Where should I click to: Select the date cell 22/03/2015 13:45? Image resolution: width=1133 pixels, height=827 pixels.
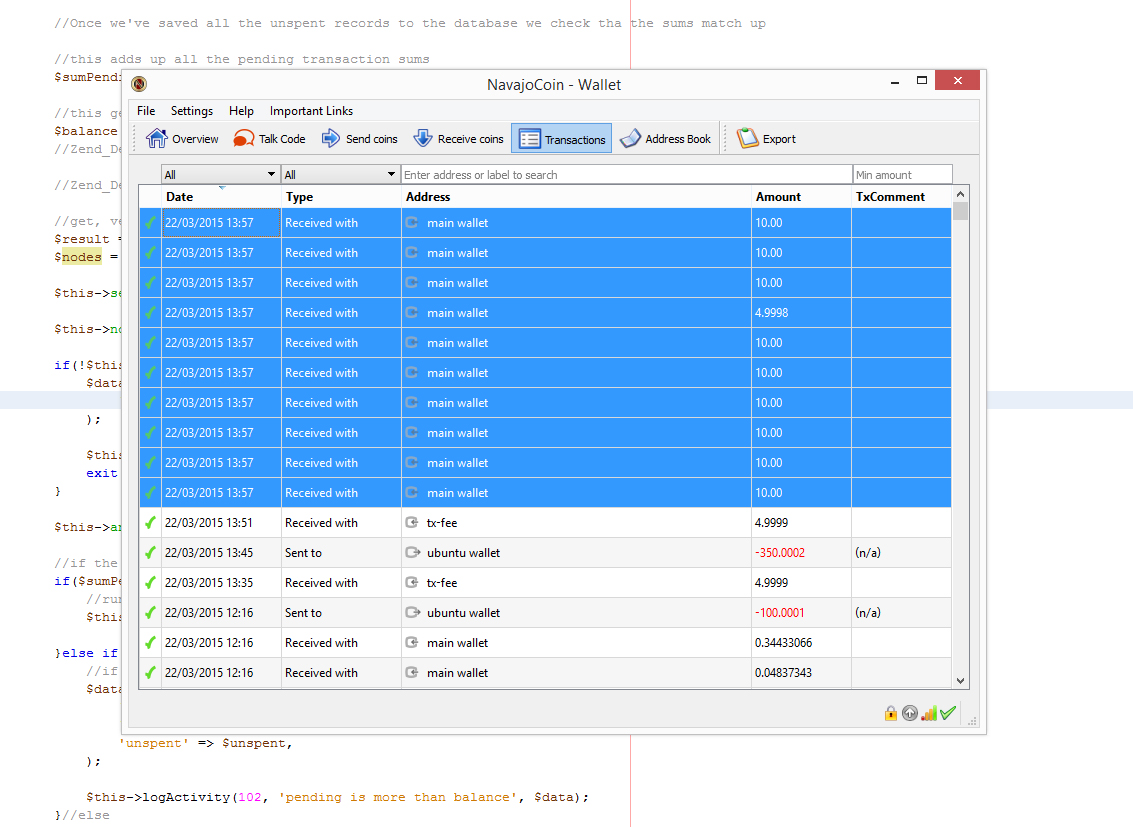click(x=221, y=553)
